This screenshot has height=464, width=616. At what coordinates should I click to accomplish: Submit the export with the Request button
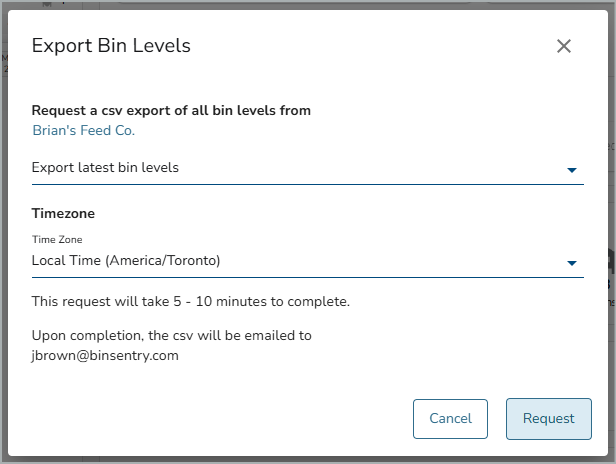coord(548,419)
